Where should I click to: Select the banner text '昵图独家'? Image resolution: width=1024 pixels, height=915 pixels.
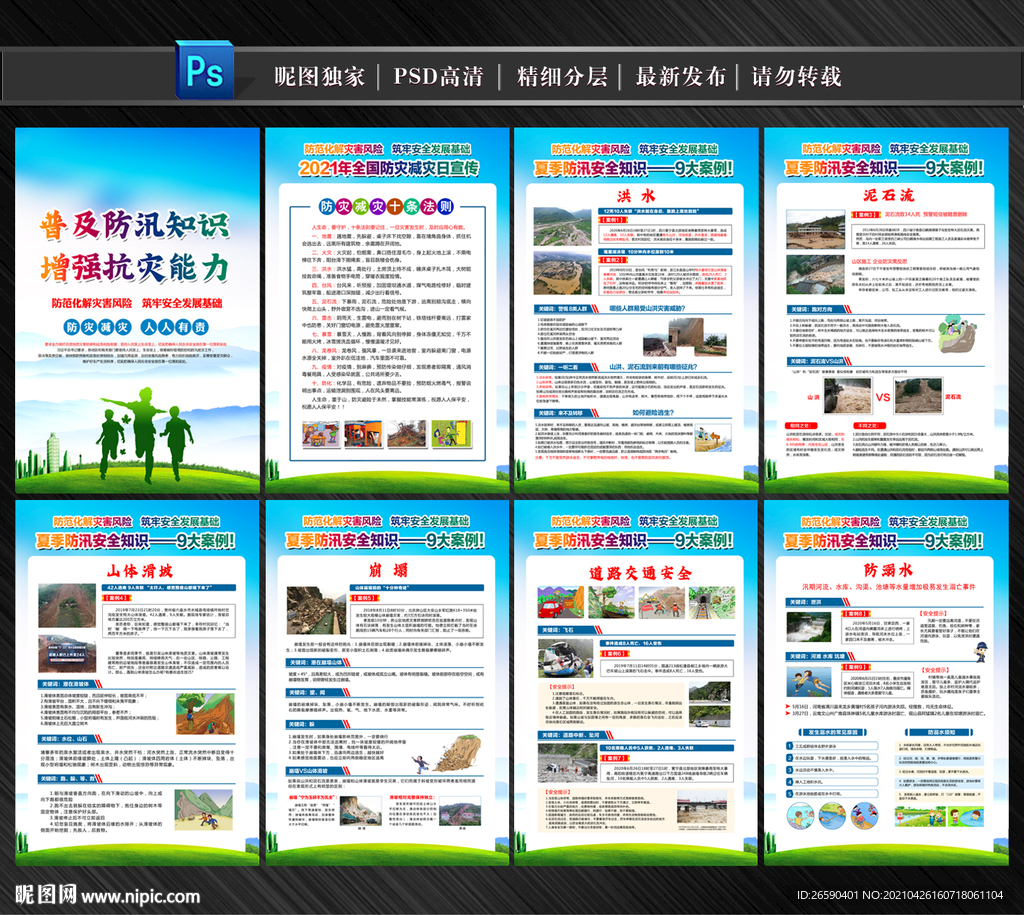(x=319, y=77)
